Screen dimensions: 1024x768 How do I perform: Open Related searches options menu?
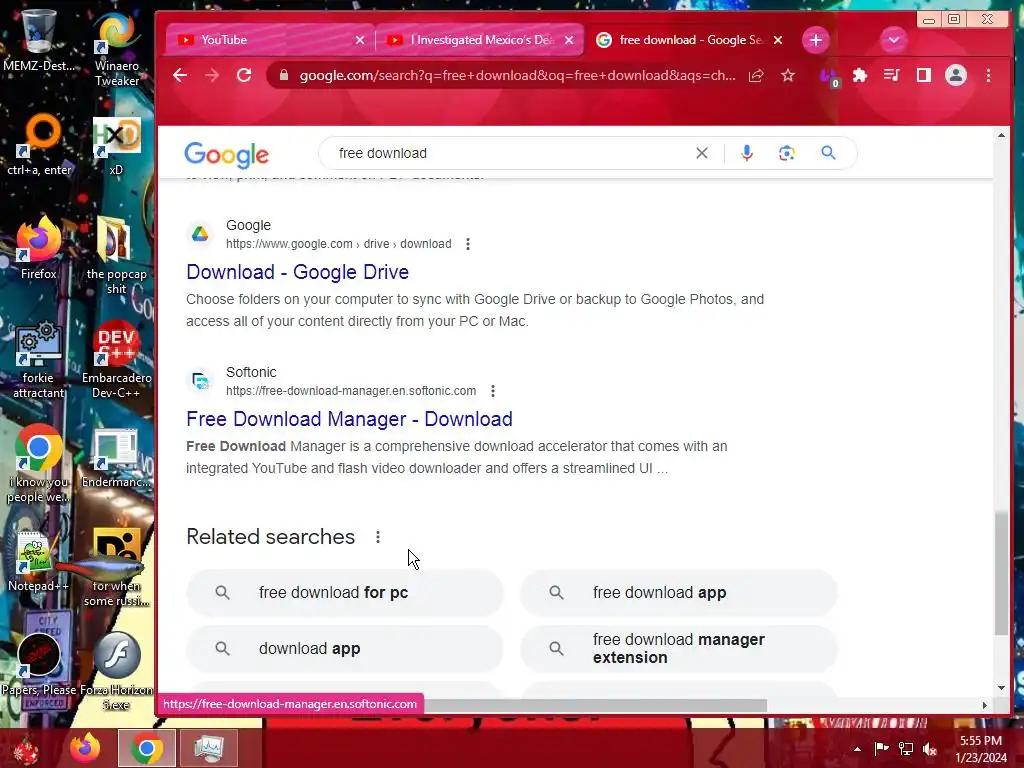coord(377,537)
